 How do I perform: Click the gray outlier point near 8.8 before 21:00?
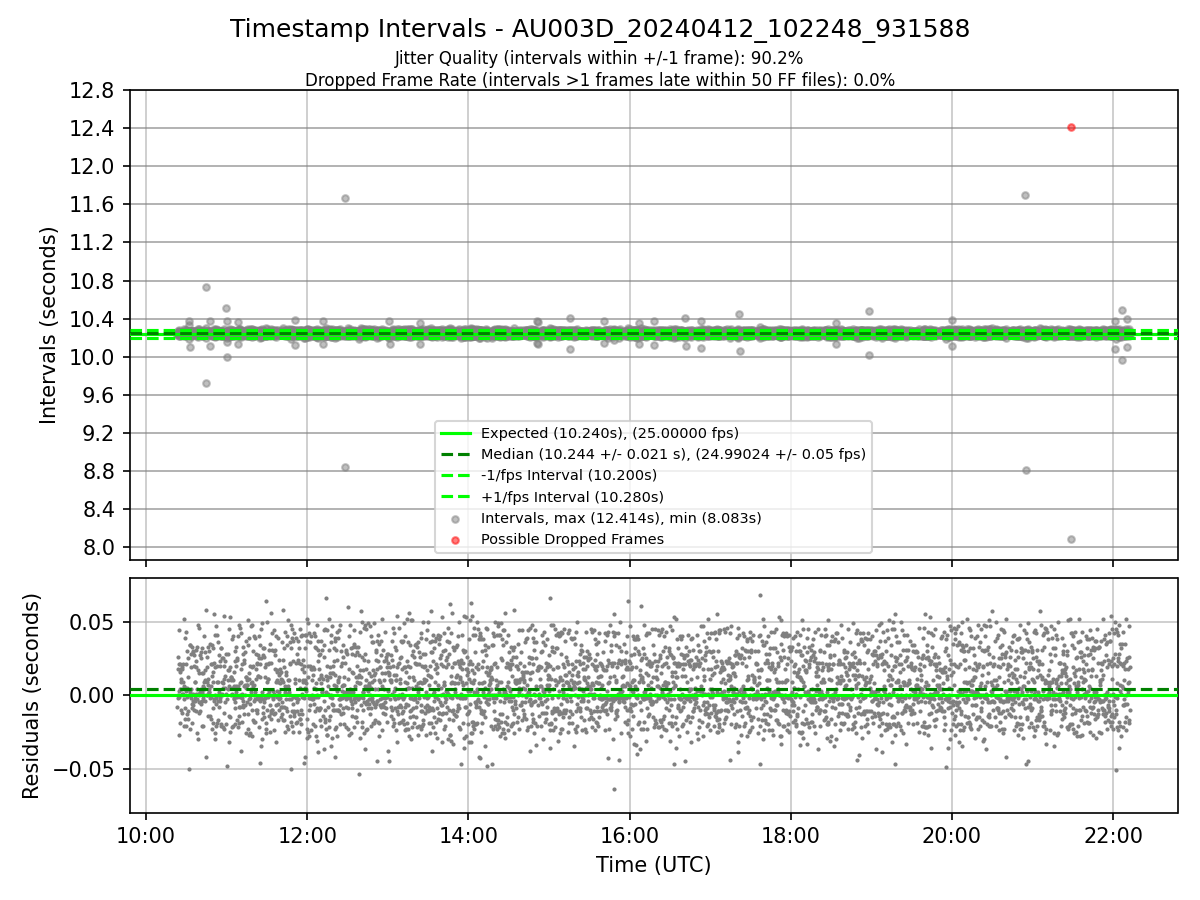click(1026, 470)
